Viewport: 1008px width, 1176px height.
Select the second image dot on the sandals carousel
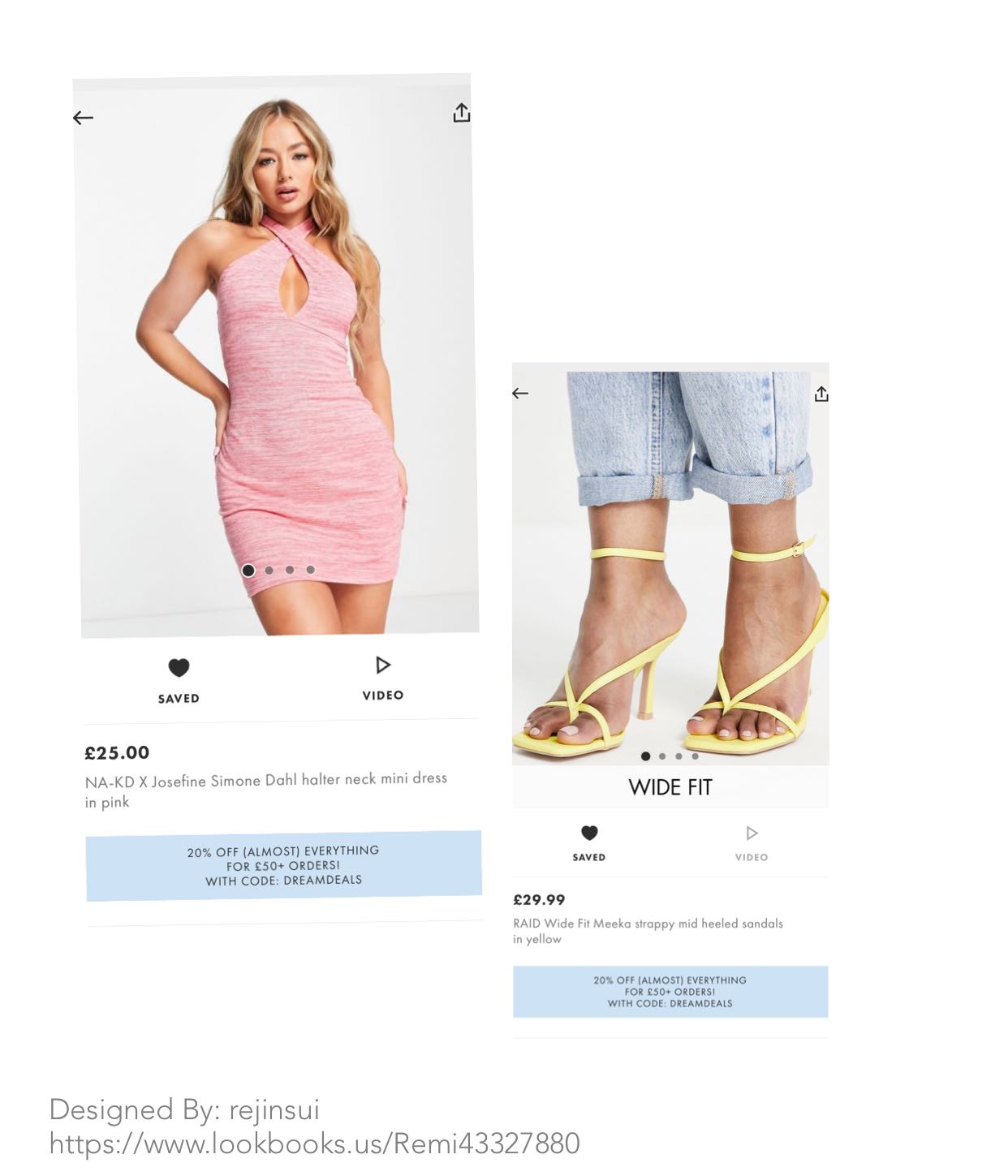click(662, 756)
